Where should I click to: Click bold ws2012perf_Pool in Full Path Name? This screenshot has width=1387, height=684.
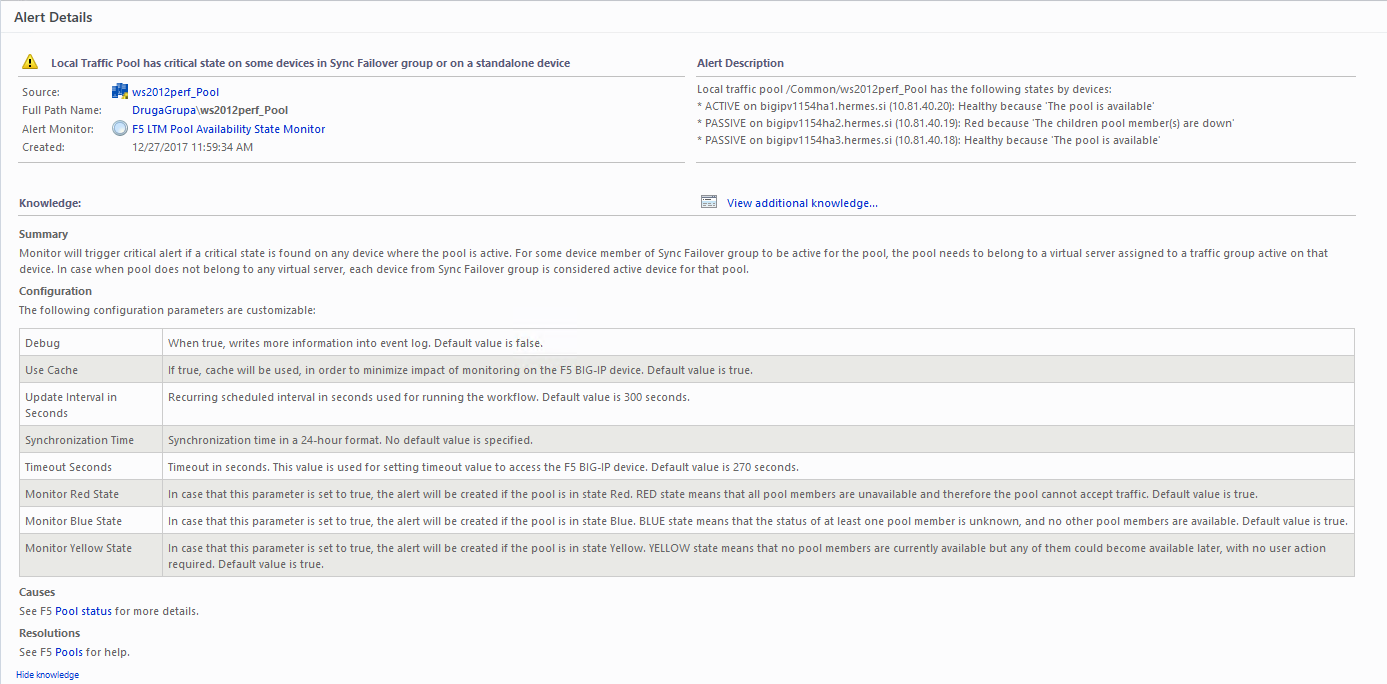[x=244, y=110]
